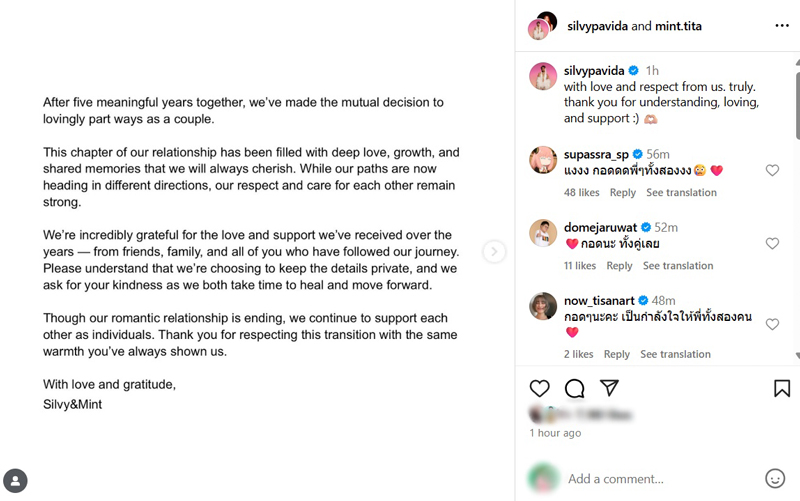800x501 pixels.
Task: Click tagged people icon on the image
Action: [x=15, y=481]
